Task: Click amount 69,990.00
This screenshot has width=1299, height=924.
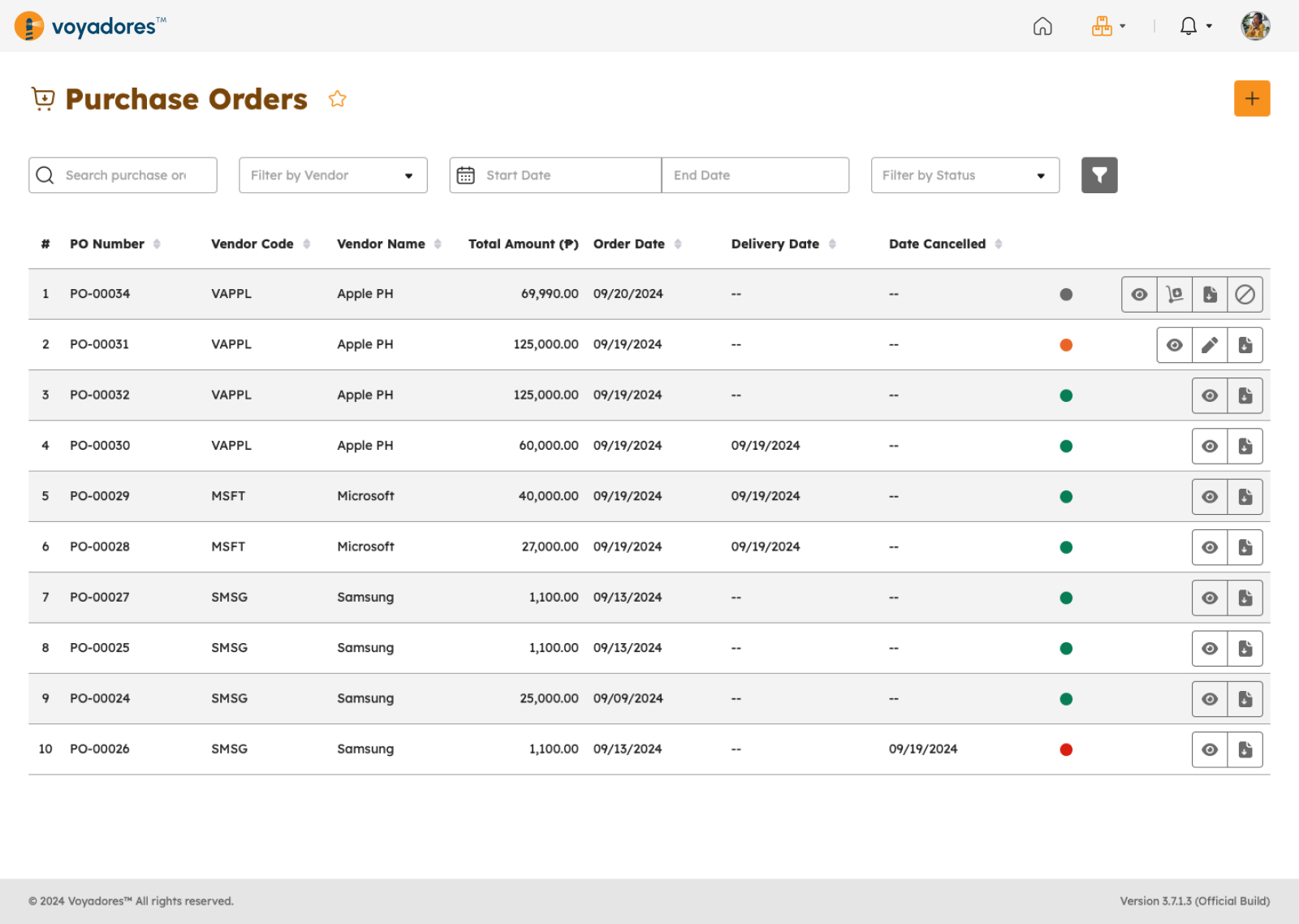Action: tap(550, 294)
